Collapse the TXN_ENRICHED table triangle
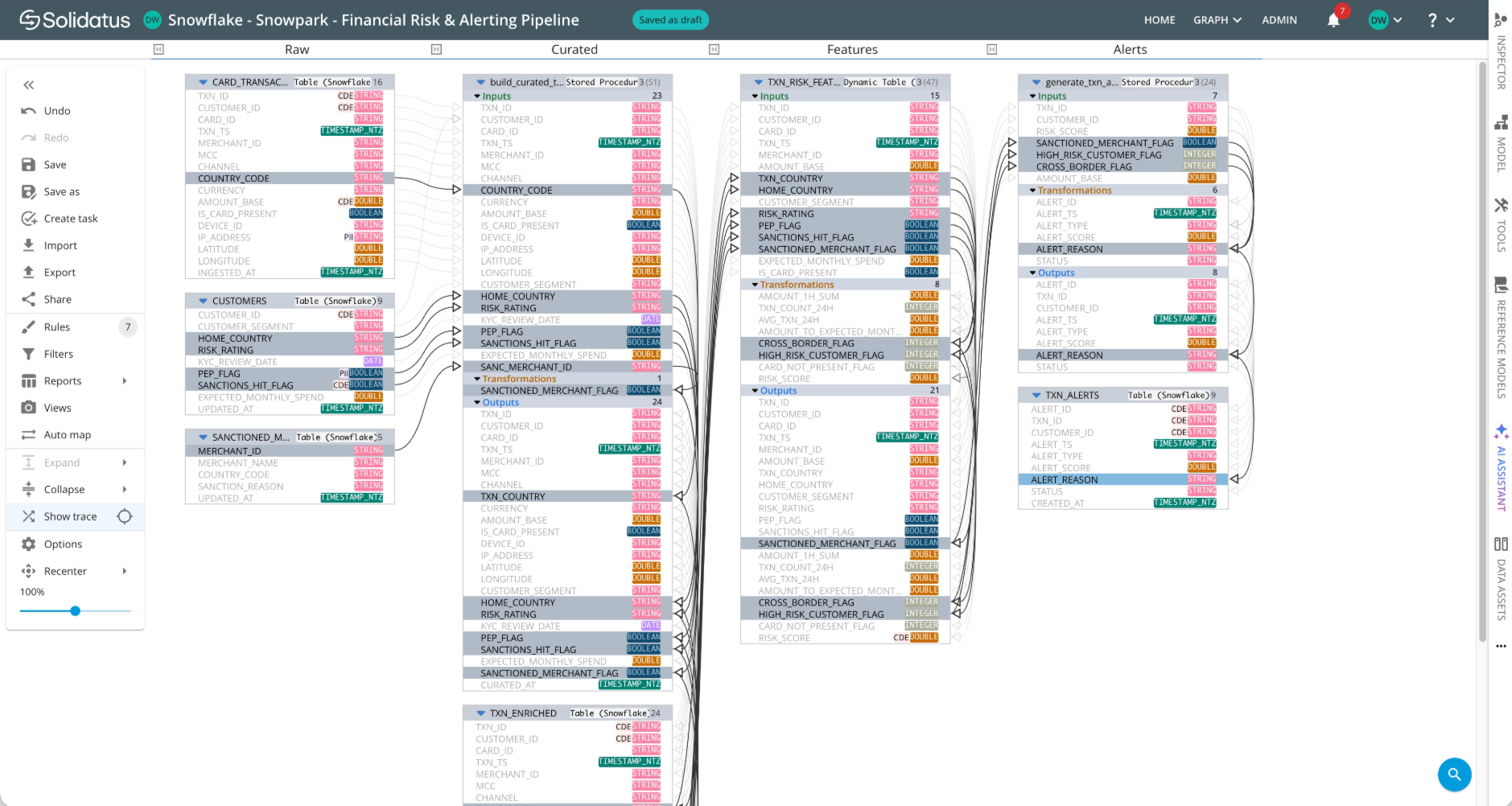This screenshot has width=1512, height=806. 480,713
